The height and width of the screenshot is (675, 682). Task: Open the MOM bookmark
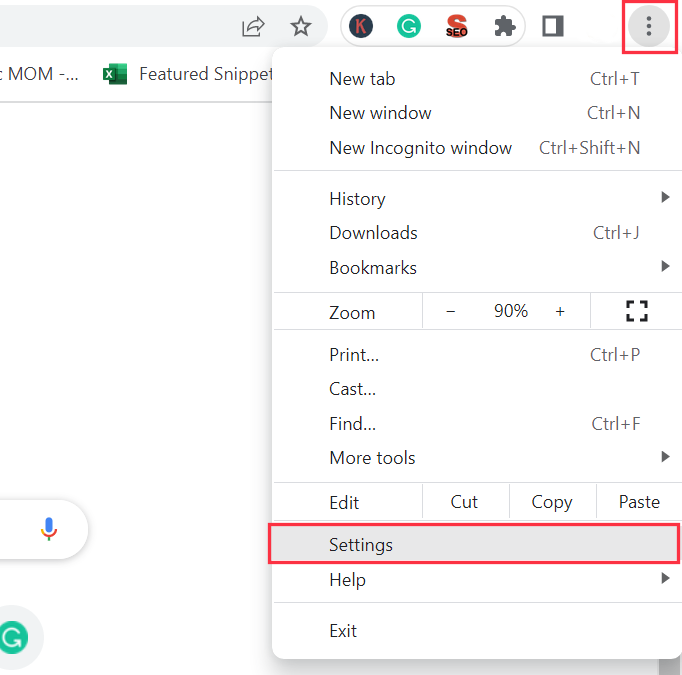point(40,74)
